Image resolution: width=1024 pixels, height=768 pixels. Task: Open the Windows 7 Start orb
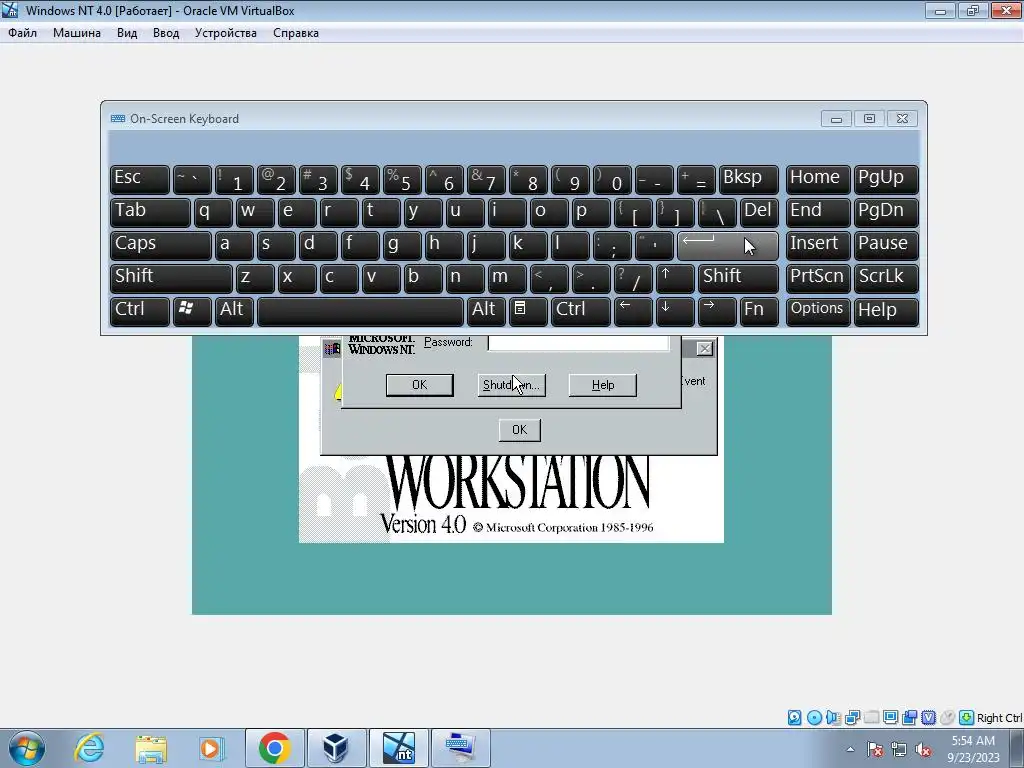coord(27,748)
